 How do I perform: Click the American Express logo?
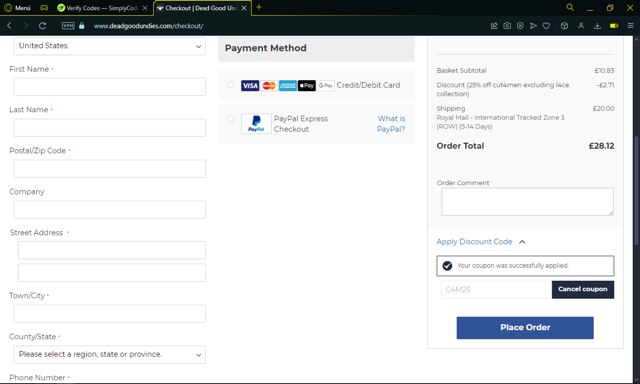click(x=288, y=85)
